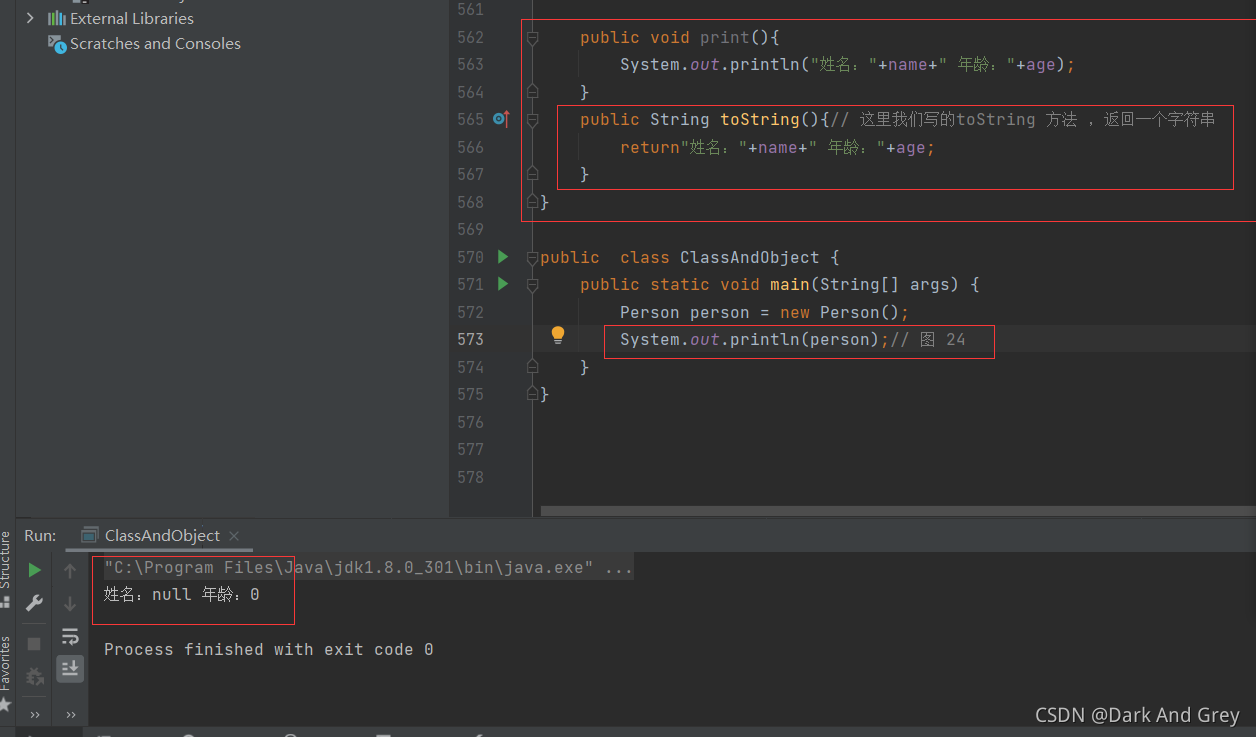
Task: Click the toString method name on line 565
Action: click(x=760, y=120)
